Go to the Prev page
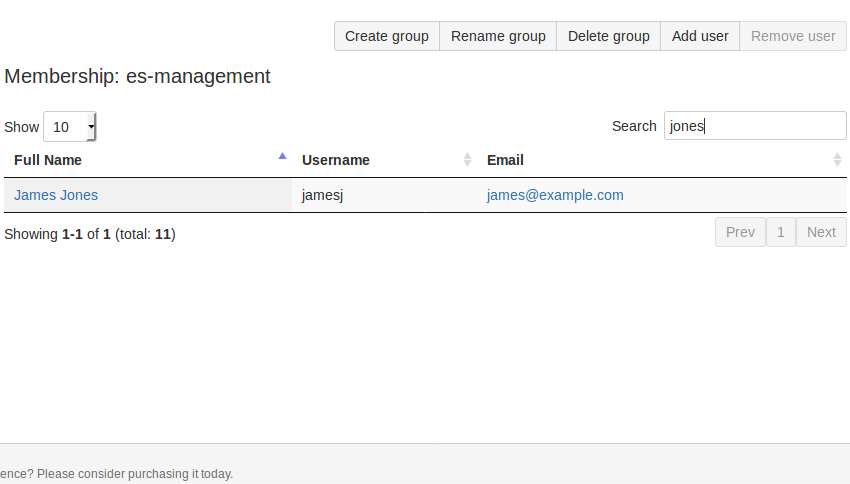The image size is (850, 484). 740,232
